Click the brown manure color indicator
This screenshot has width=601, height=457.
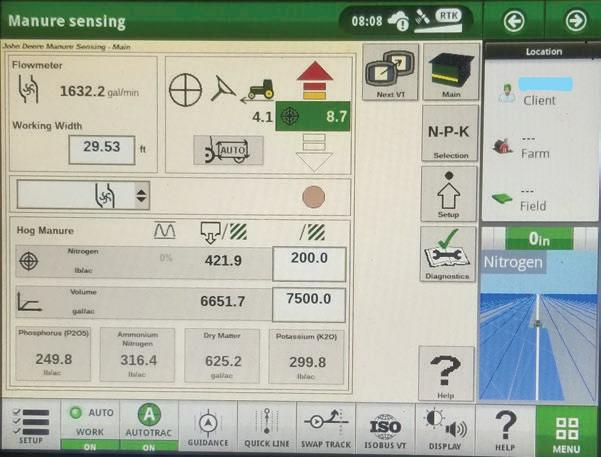[x=314, y=197]
